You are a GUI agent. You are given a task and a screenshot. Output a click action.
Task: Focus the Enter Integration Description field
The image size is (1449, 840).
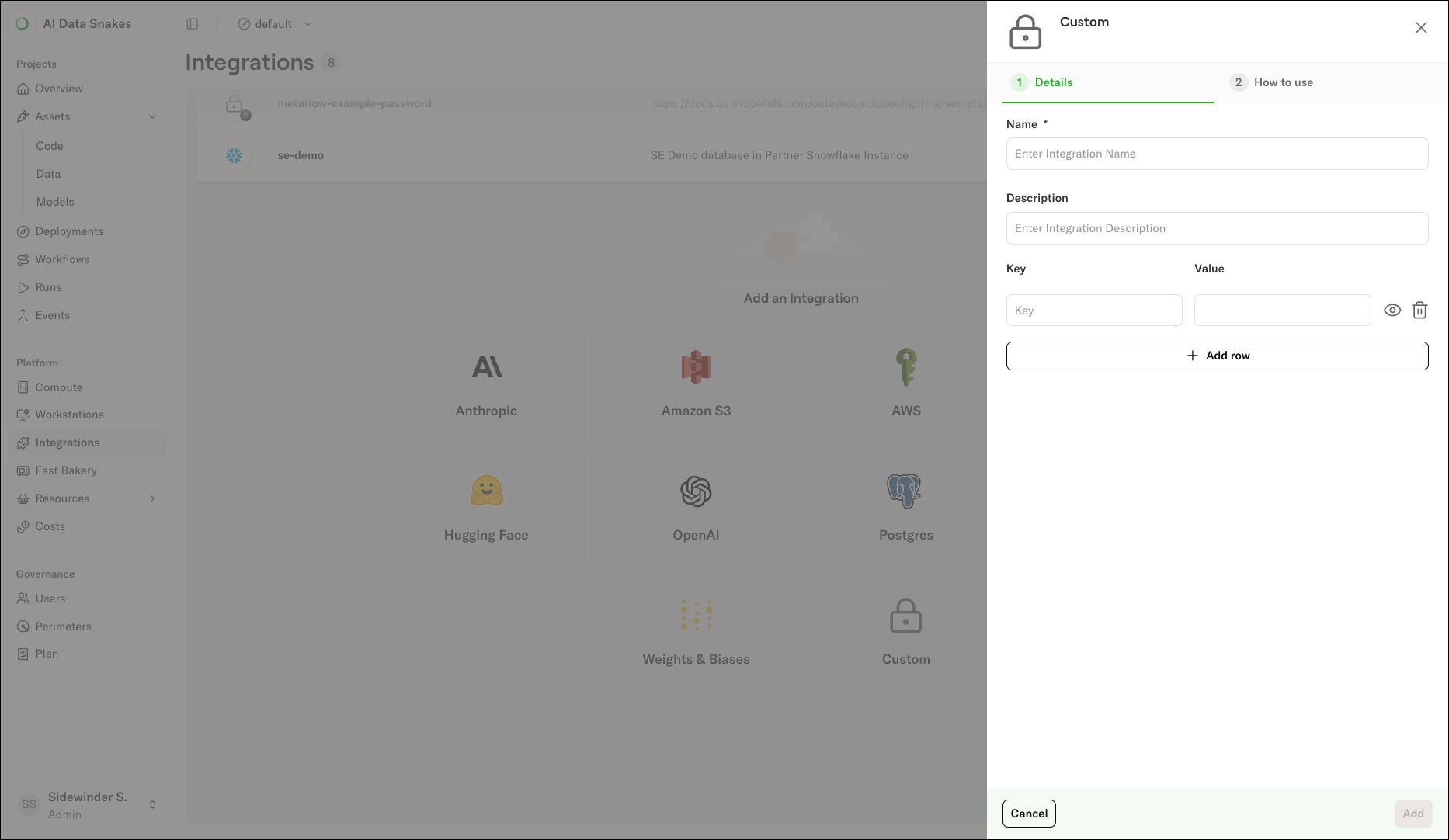[x=1217, y=228]
